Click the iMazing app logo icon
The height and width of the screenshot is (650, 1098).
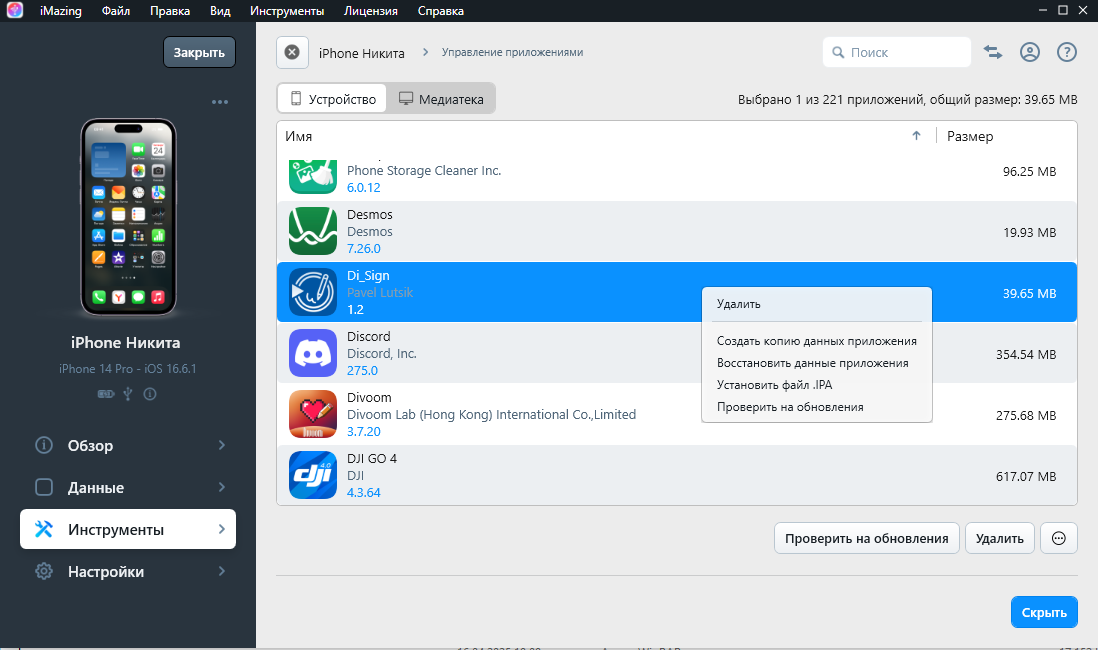tap(15, 11)
